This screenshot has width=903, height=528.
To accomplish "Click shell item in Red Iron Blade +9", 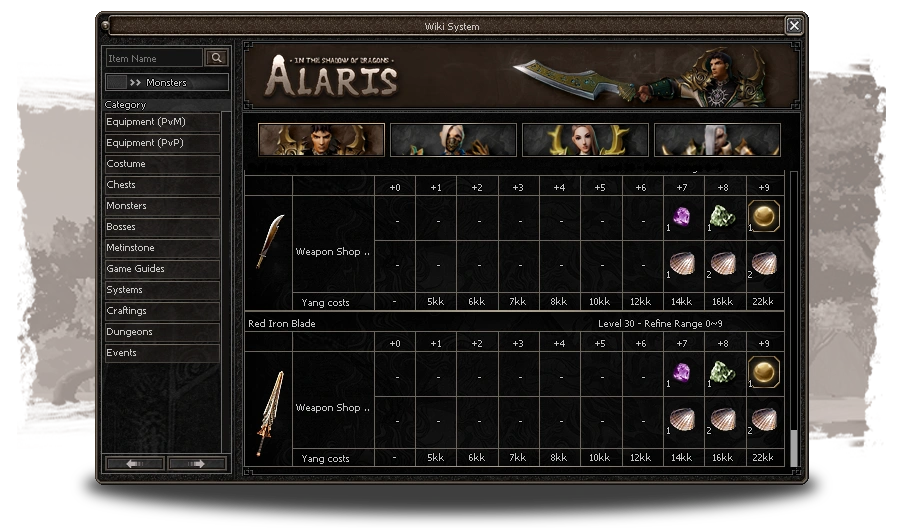I will pos(764,419).
